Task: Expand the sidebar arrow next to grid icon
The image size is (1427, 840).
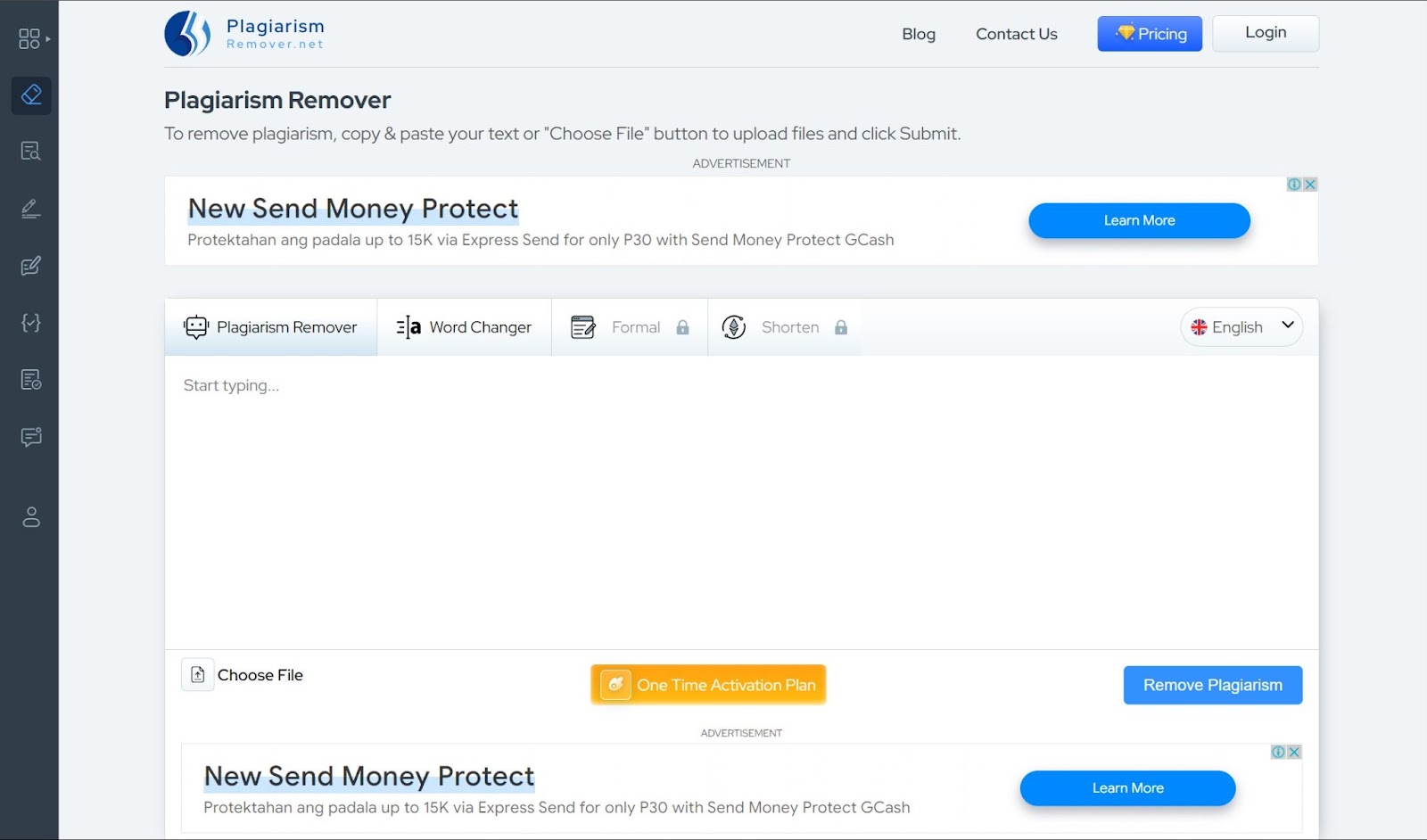Action: [x=48, y=38]
